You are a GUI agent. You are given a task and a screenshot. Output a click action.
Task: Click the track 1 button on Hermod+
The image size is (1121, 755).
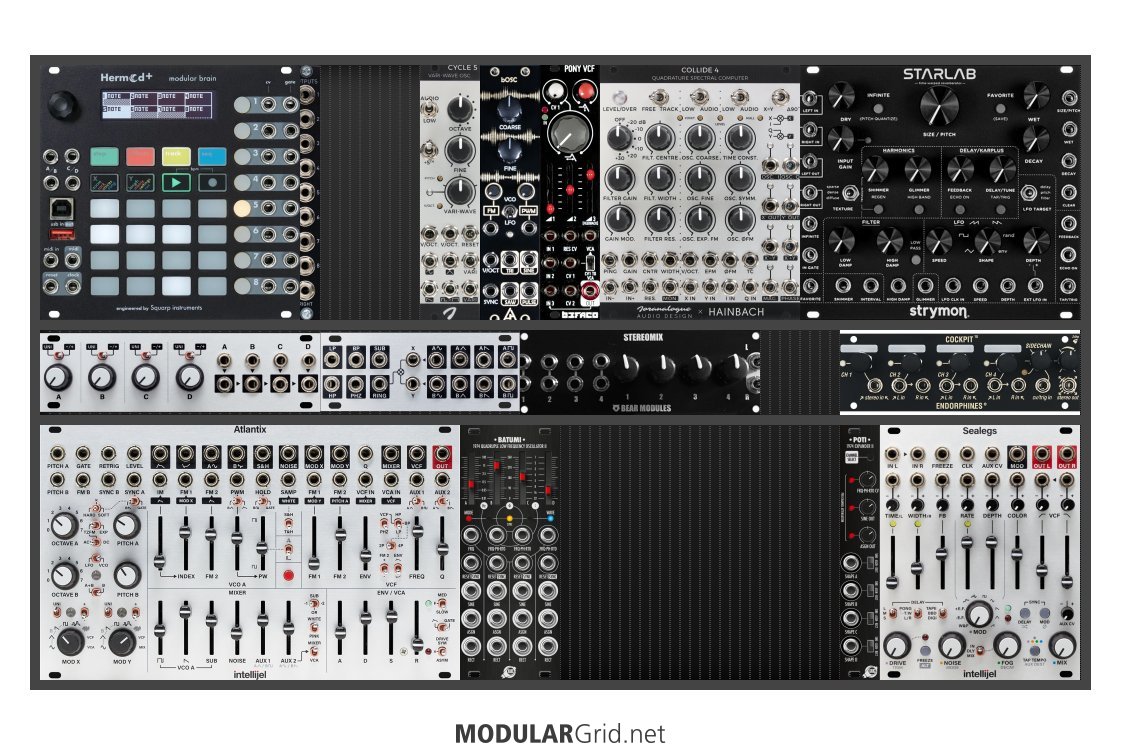coord(242,105)
